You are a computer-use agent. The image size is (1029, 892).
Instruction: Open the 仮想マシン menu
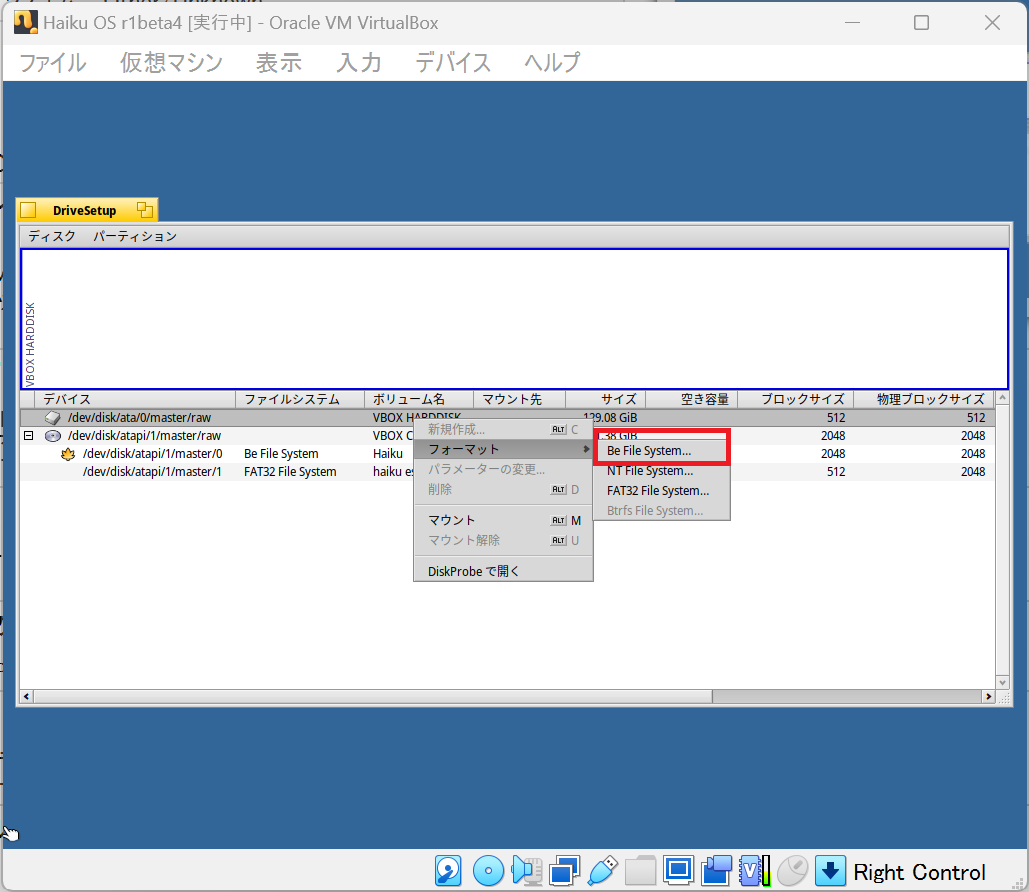tap(171, 62)
